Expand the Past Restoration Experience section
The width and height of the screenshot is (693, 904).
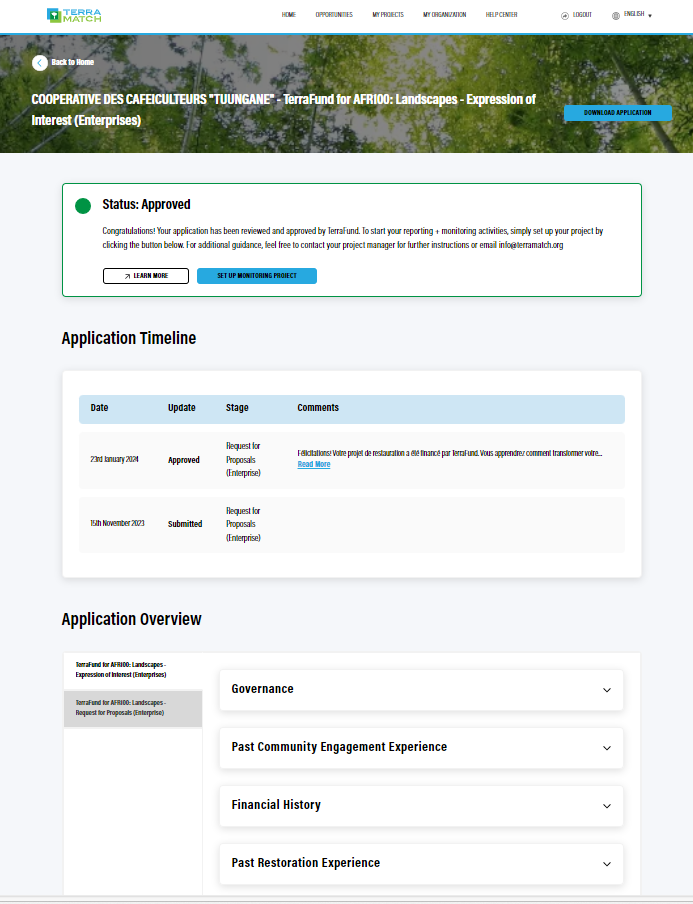pyautogui.click(x=421, y=864)
